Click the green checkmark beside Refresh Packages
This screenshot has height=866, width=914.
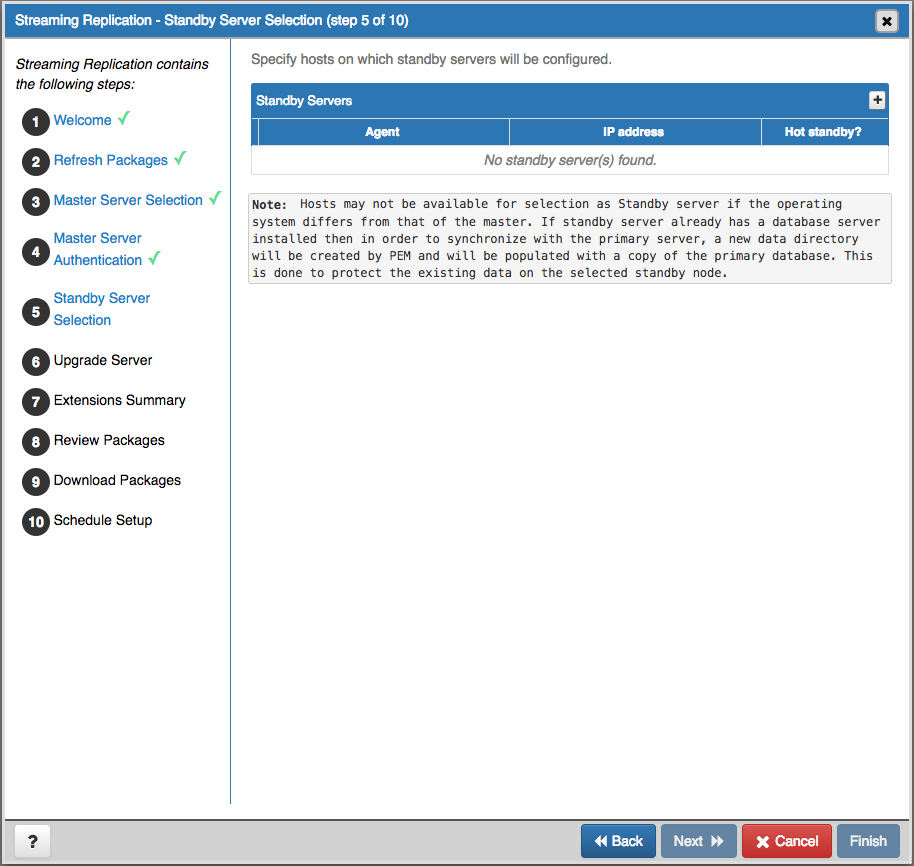click(x=180, y=158)
